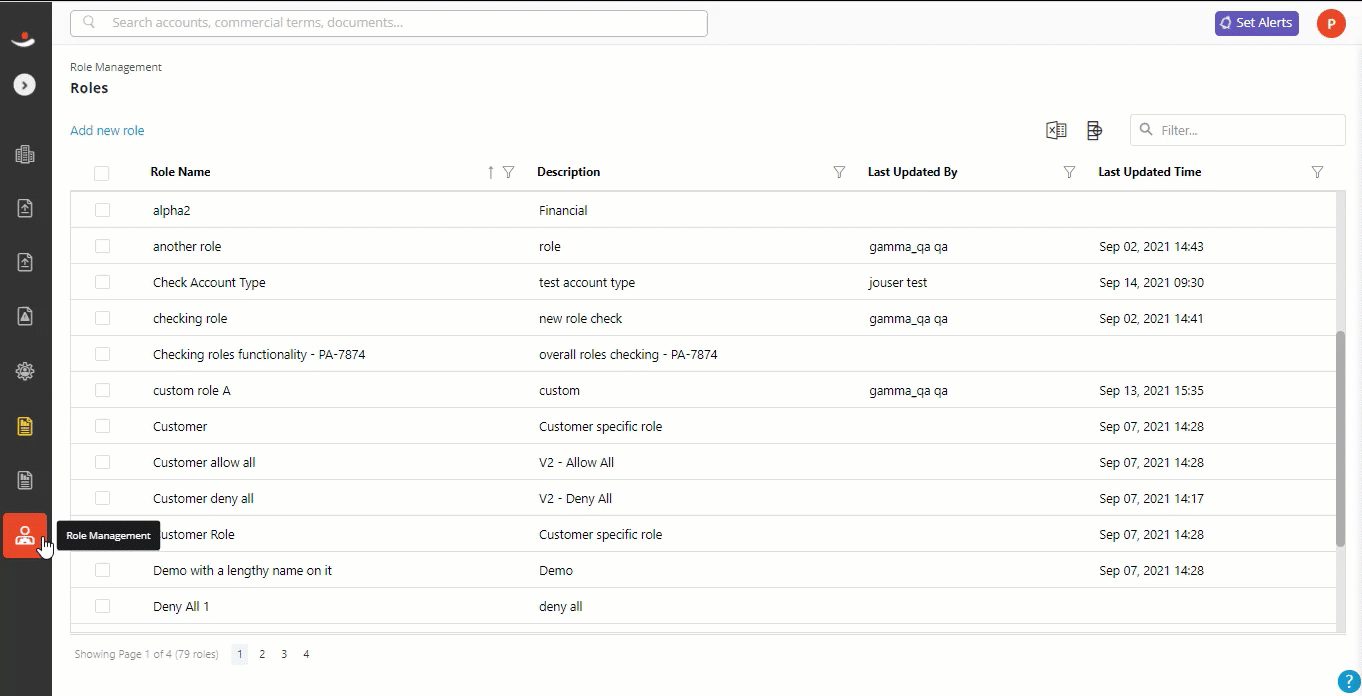Image resolution: width=1362 pixels, height=696 pixels.
Task: Select the Checking roles functionality - PA-7874 row
Action: click(x=703, y=354)
